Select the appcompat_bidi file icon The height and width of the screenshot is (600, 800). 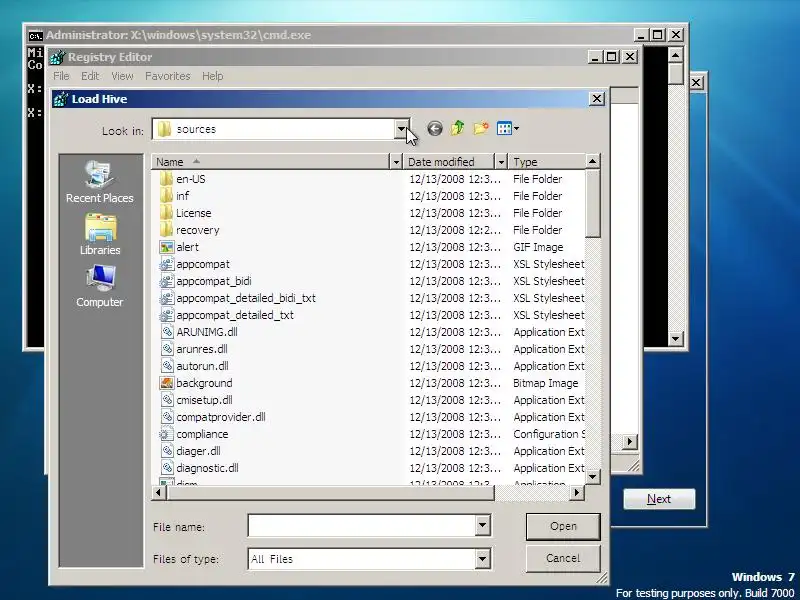(166, 281)
